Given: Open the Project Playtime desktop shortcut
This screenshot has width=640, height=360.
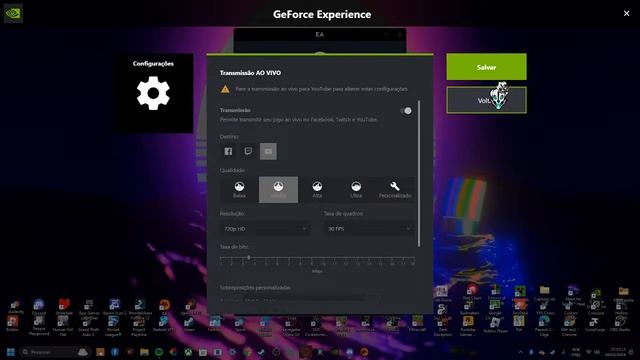Looking at the screenshot, I should [x=139, y=327].
